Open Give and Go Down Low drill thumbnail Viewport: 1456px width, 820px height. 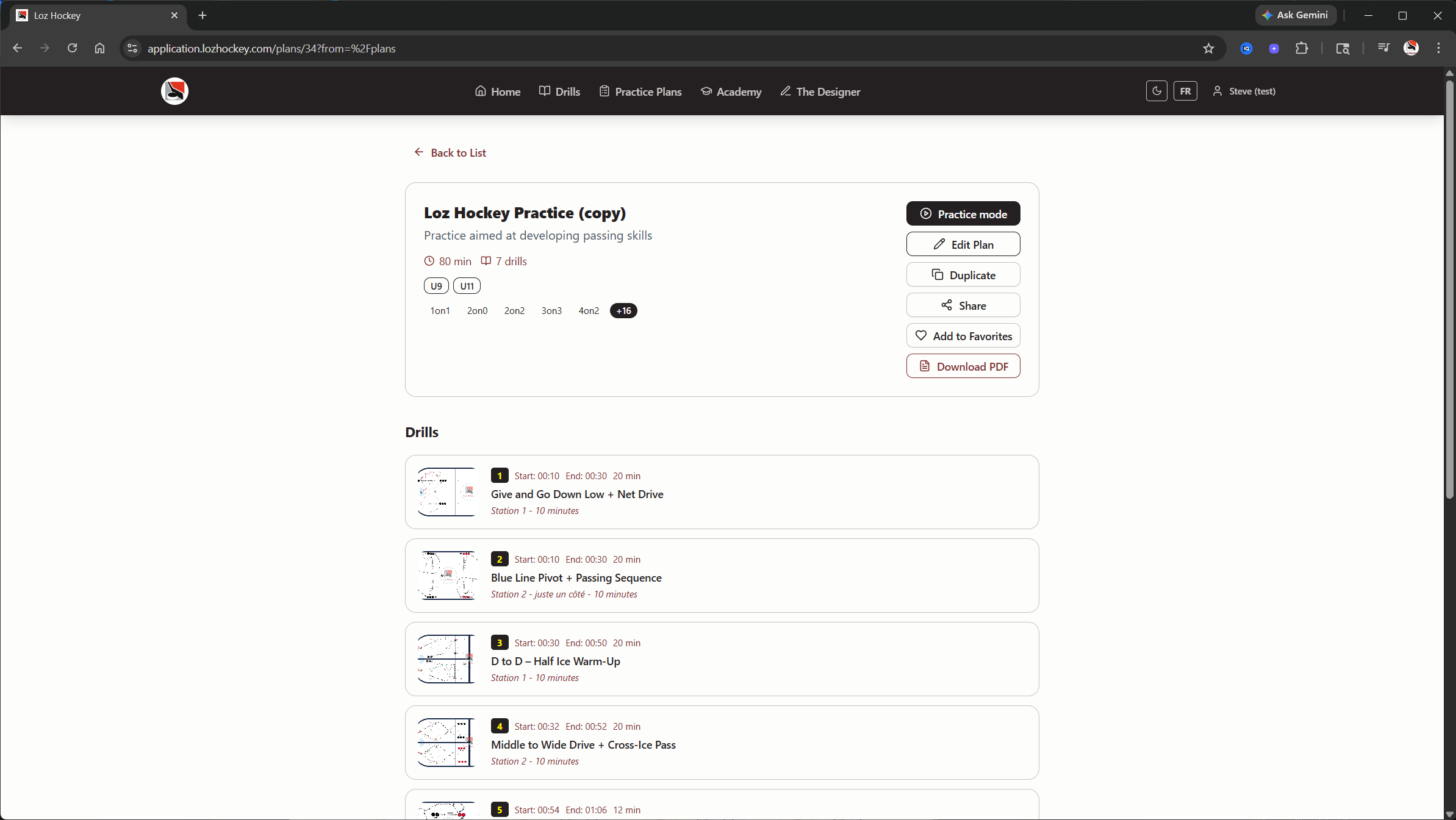click(x=447, y=492)
